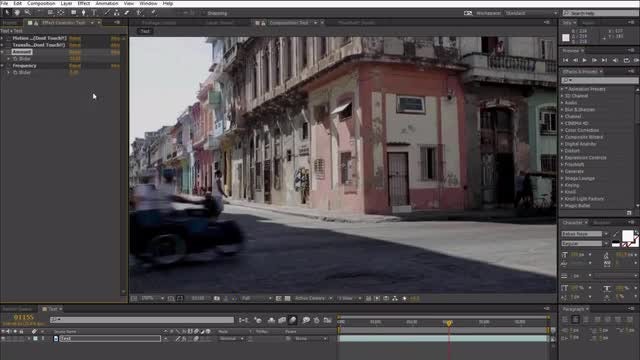The width and height of the screenshot is (640, 360).
Task: Open resolution Full dropdown in viewer
Action: coord(256,298)
